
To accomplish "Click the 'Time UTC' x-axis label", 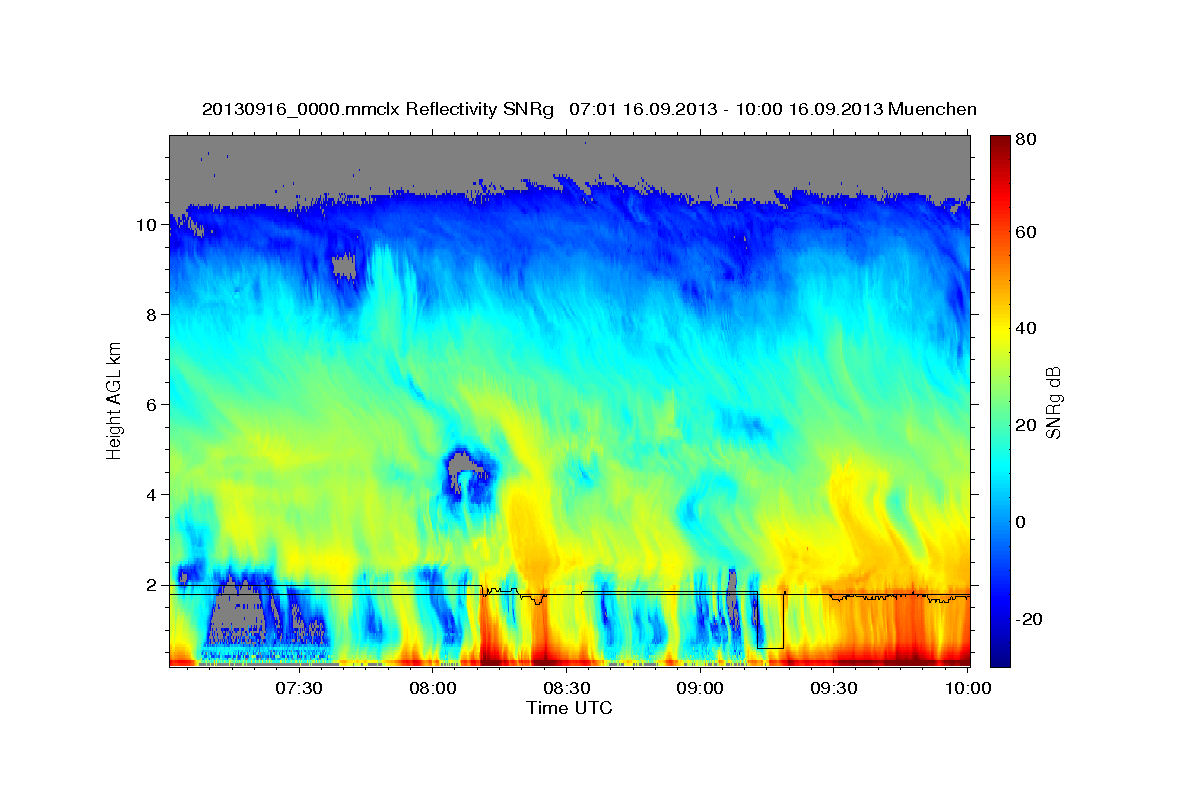I will 569,708.
